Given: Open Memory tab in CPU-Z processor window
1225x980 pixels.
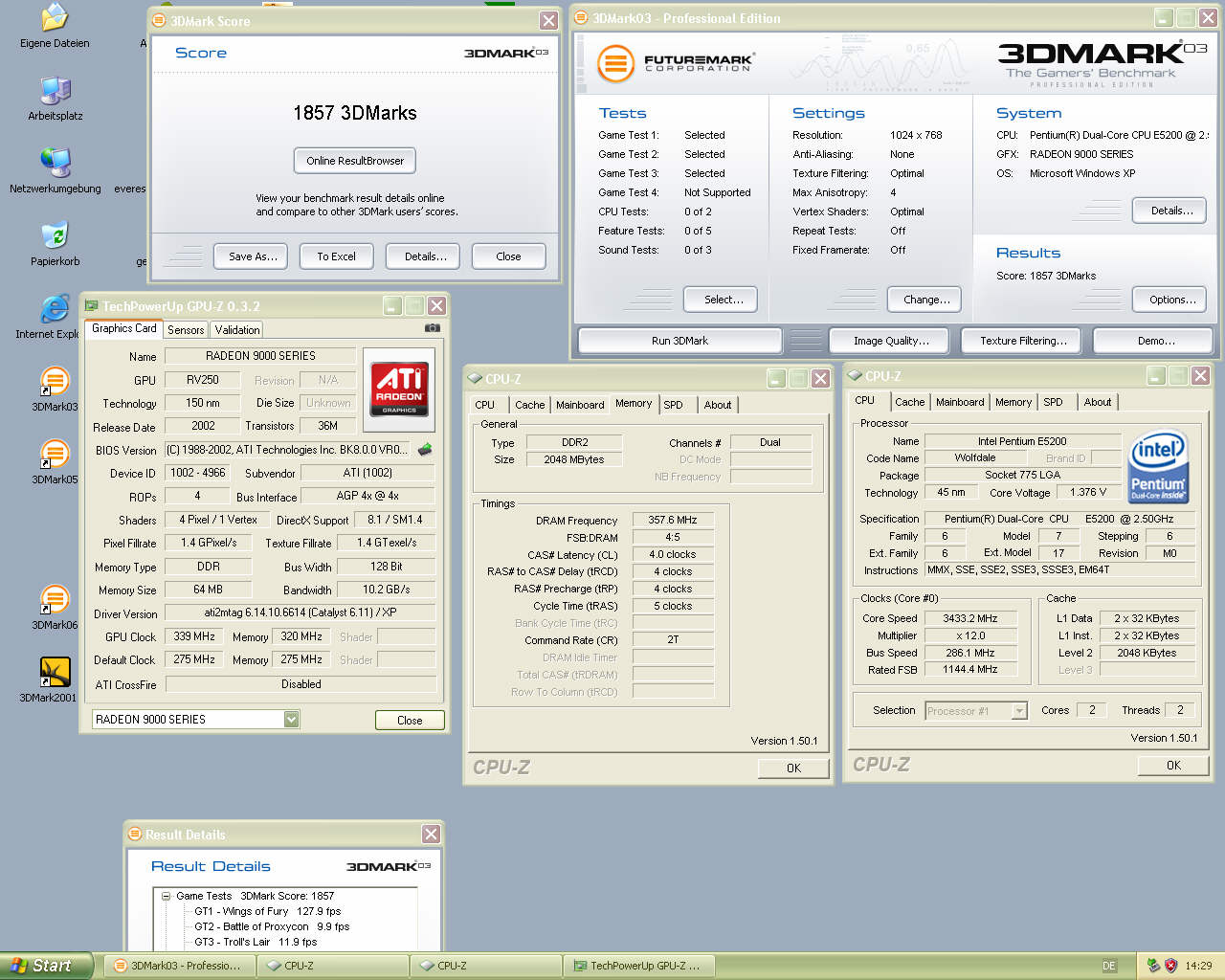Looking at the screenshot, I should point(1013,402).
